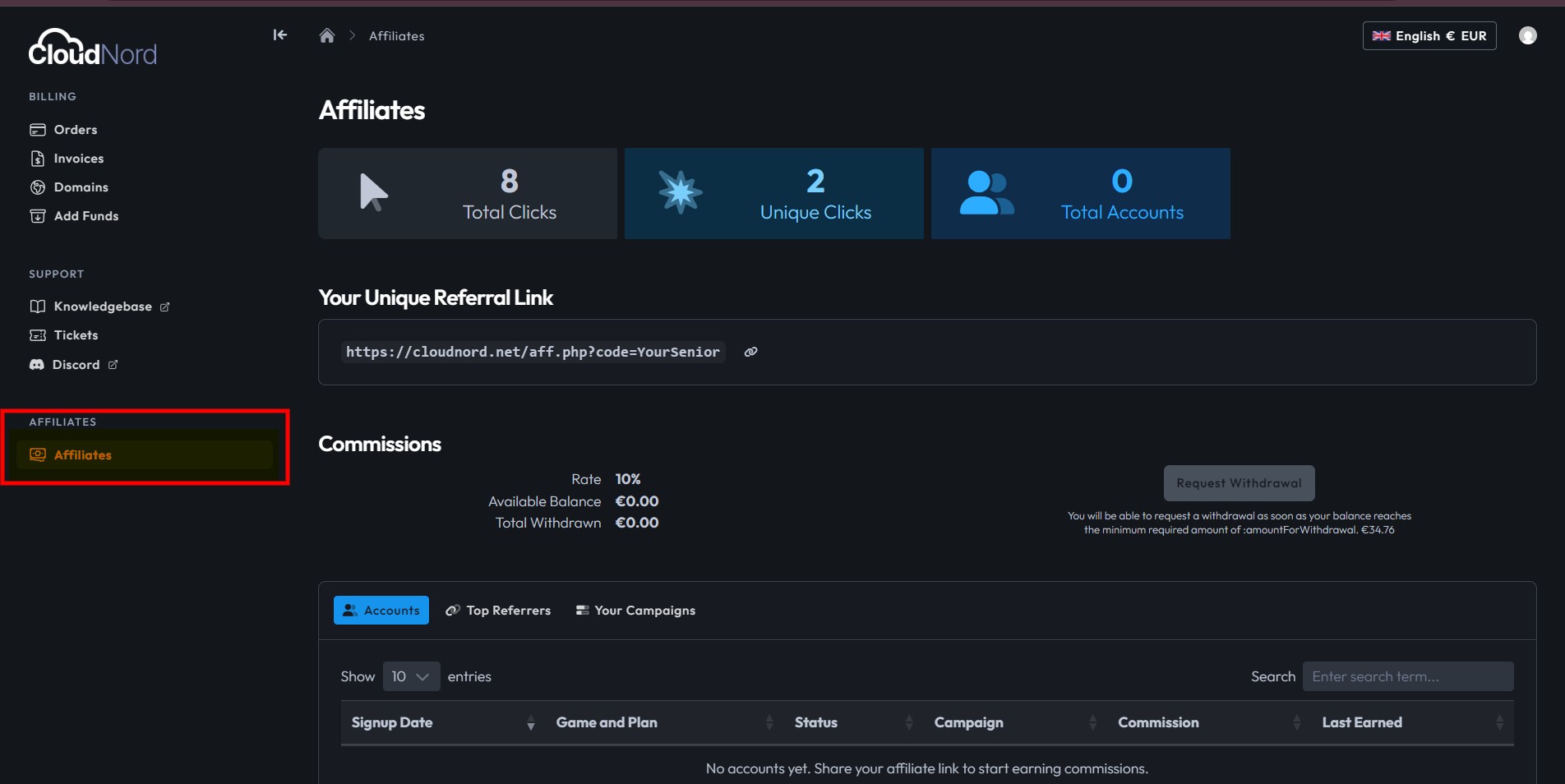Screen dimensions: 1565x784
Task: Sort by Last Earned column
Action: [1413, 722]
